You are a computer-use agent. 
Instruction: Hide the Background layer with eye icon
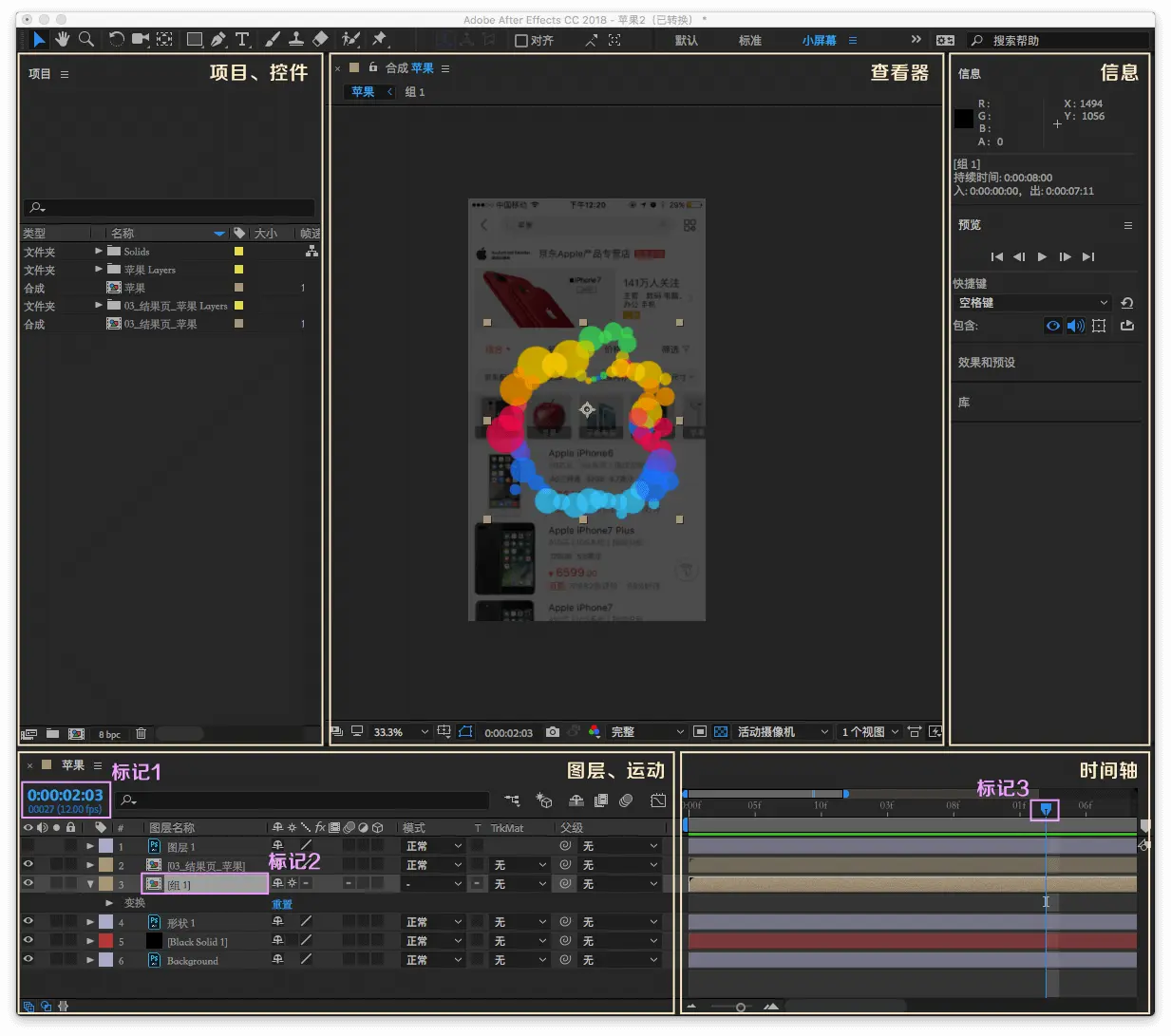tap(28, 959)
